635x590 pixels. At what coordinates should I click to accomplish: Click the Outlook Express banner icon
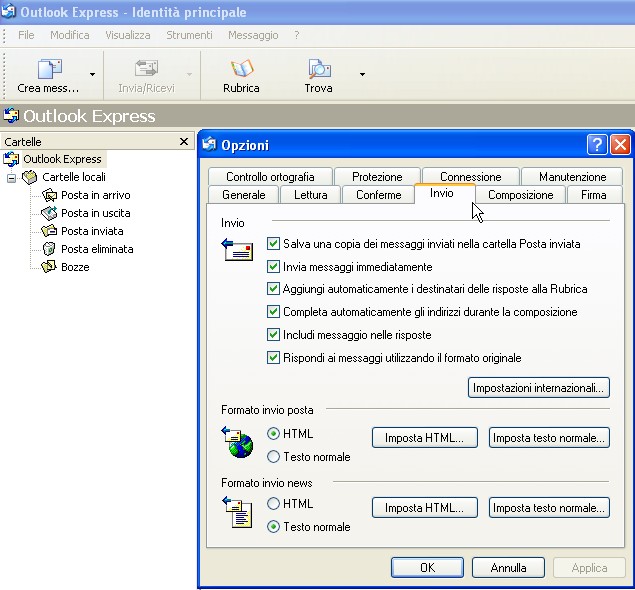point(11,115)
